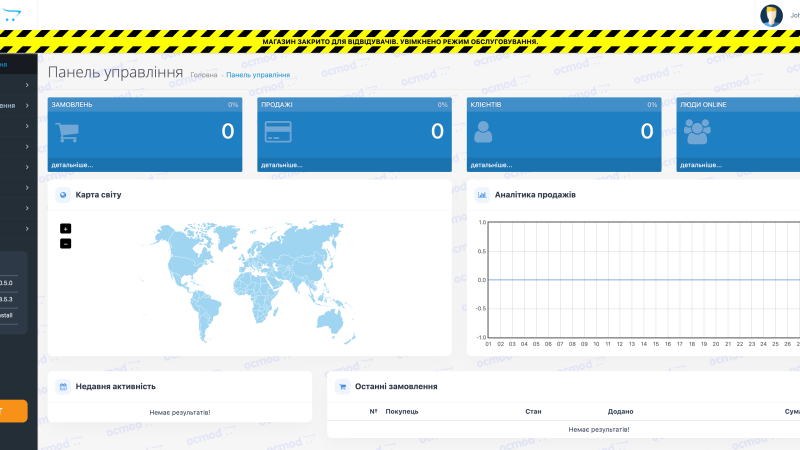The image size is (800, 450).
Task: Go to Головна breadcrumb
Action: (204, 75)
